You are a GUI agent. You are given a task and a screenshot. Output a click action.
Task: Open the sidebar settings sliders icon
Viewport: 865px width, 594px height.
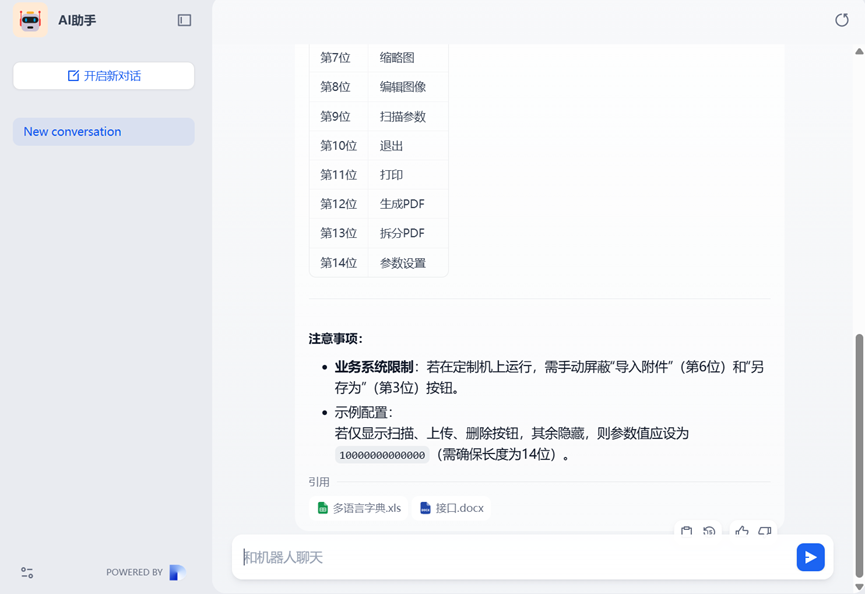click(27, 573)
